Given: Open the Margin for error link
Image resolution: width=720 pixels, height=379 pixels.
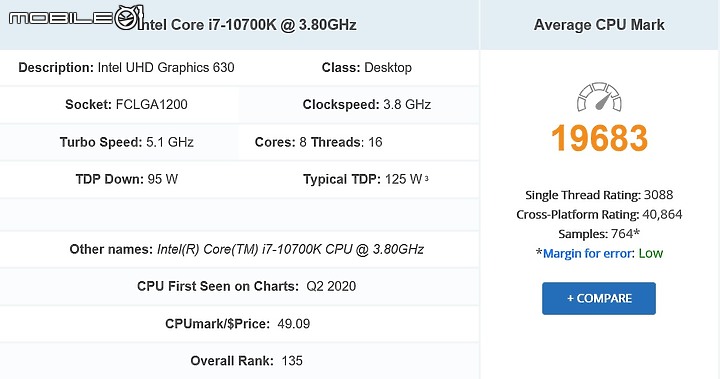Looking at the screenshot, I should click(589, 254).
